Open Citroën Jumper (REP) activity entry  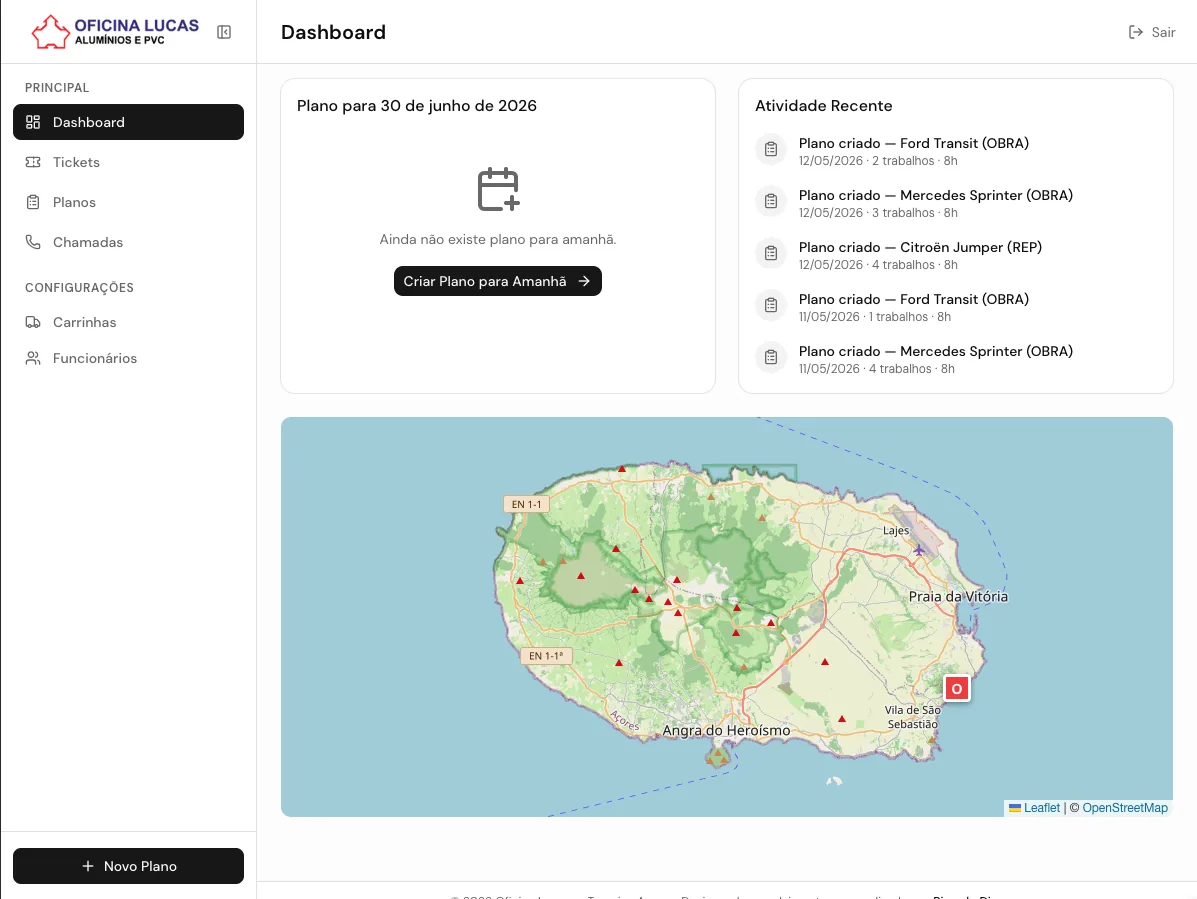coord(956,255)
